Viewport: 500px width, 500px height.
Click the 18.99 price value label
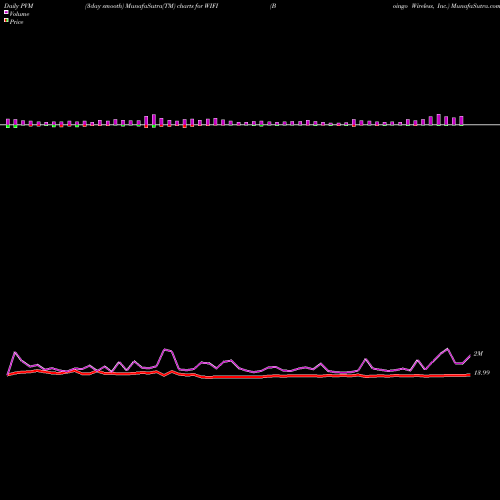click(x=482, y=373)
